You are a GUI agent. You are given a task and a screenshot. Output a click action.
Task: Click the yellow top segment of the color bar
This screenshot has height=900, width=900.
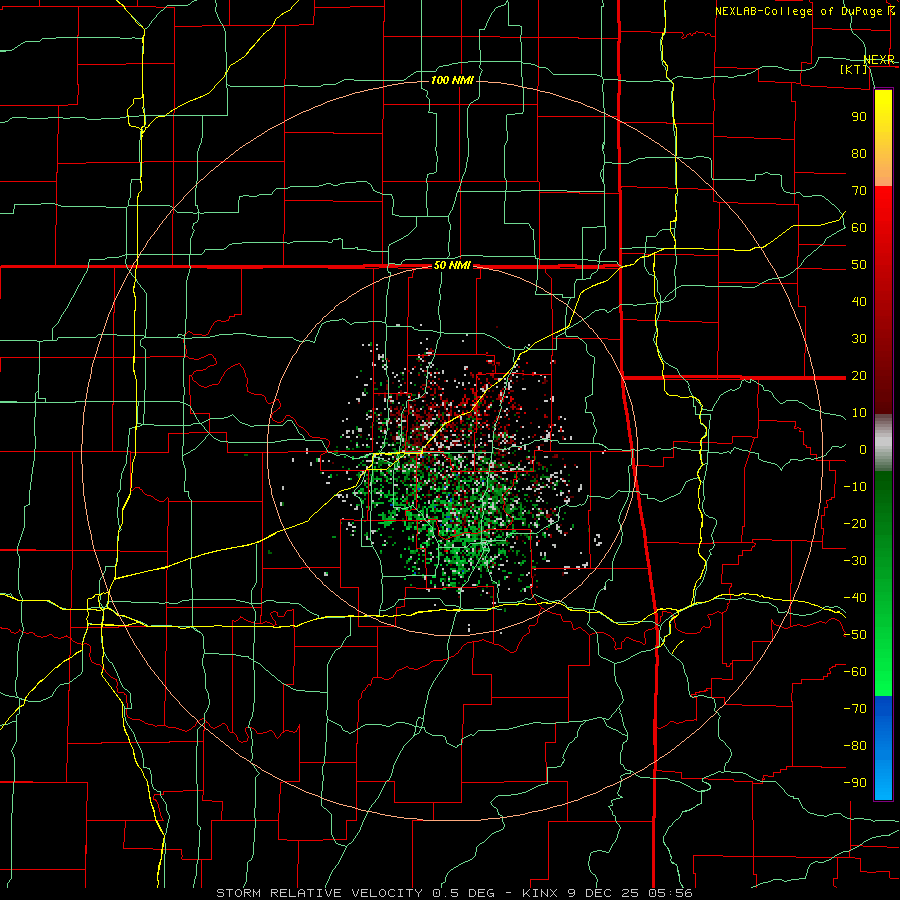click(x=883, y=138)
